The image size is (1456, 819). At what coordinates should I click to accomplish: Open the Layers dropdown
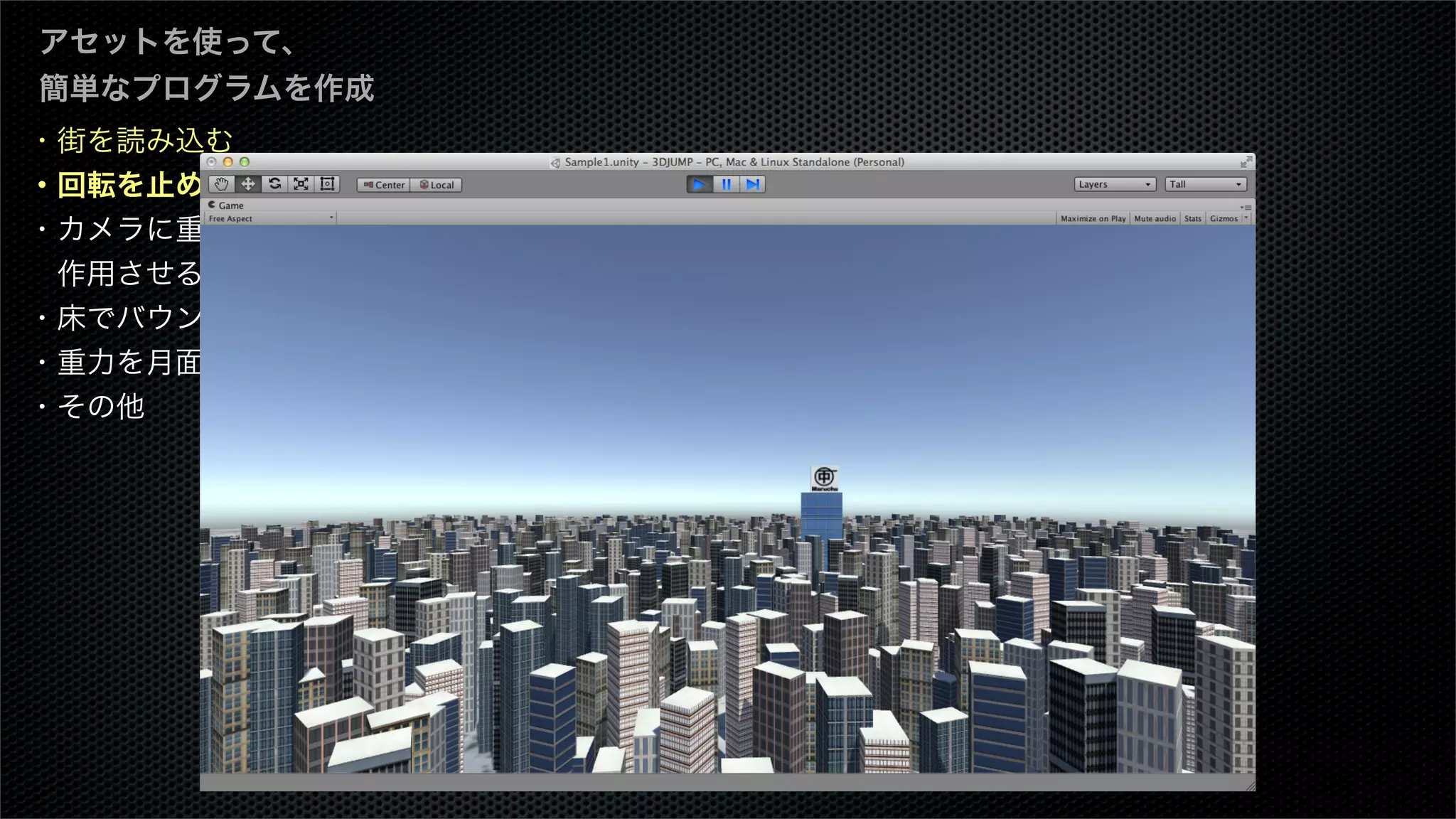[1114, 185]
